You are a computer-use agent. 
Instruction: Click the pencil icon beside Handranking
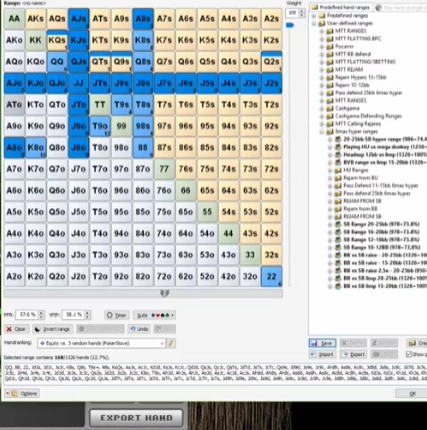point(171,343)
